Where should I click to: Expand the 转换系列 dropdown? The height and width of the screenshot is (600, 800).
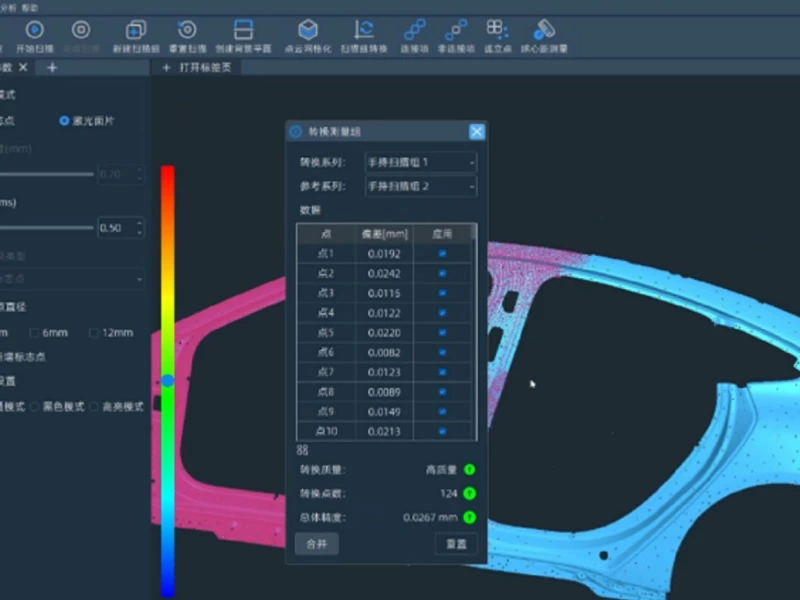pos(420,162)
